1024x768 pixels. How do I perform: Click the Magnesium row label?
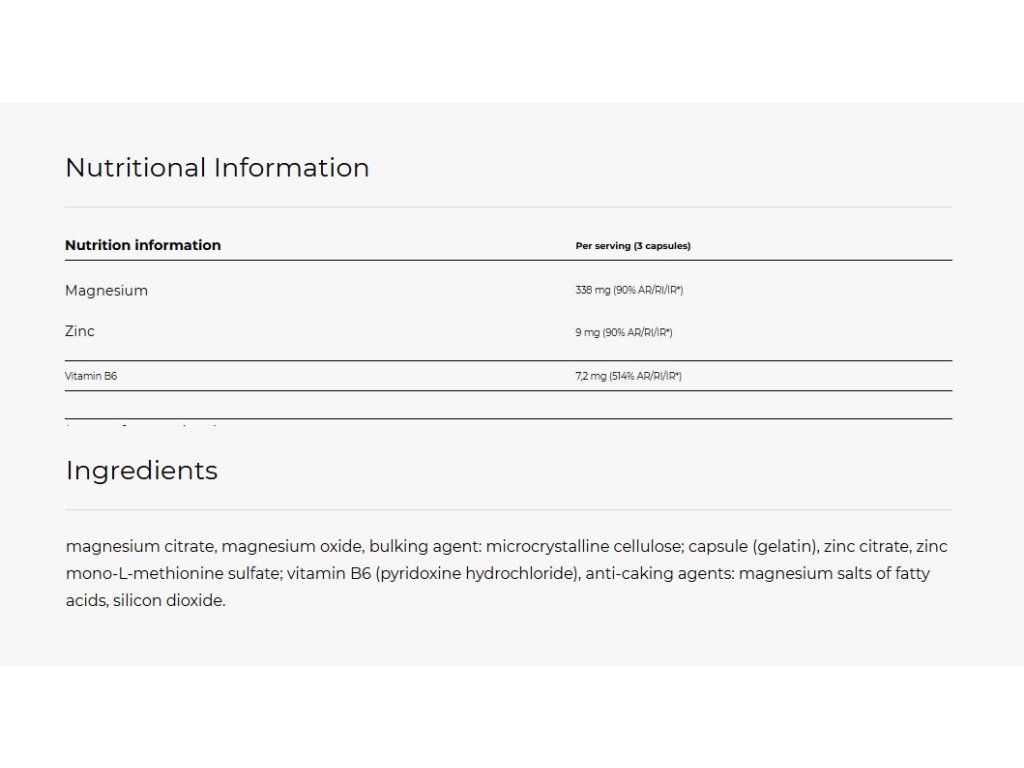[x=106, y=291]
